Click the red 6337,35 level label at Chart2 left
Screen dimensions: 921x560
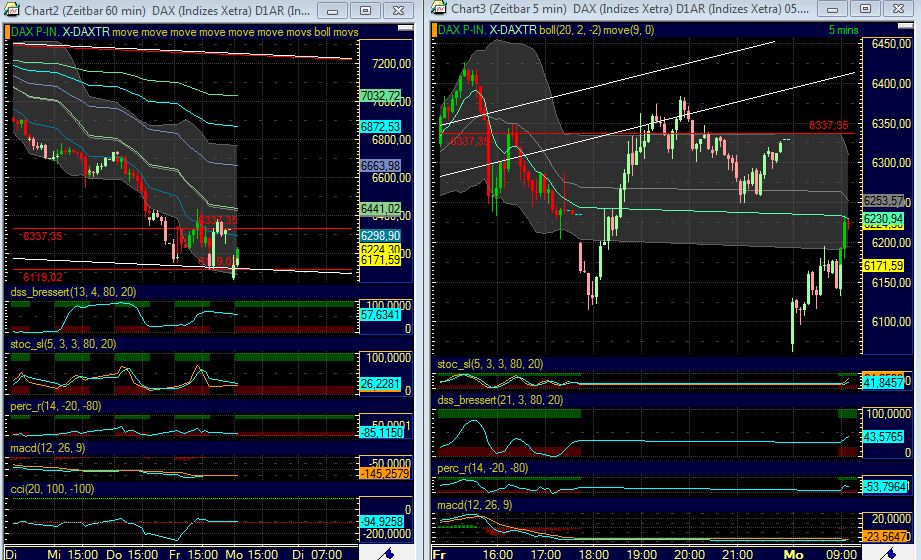pos(42,236)
